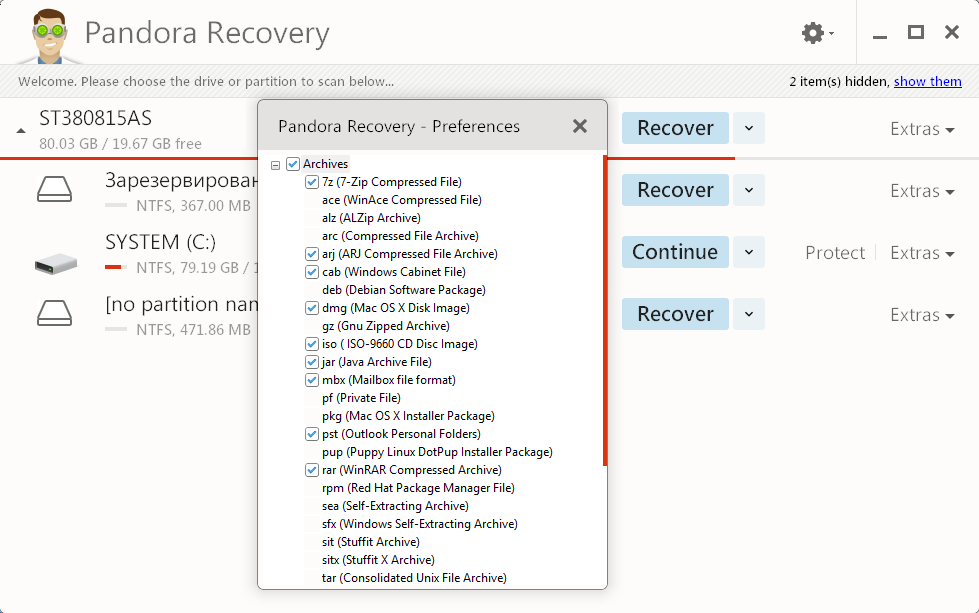979x613 pixels.
Task: Collapse the Archives tree node
Action: click(275, 165)
